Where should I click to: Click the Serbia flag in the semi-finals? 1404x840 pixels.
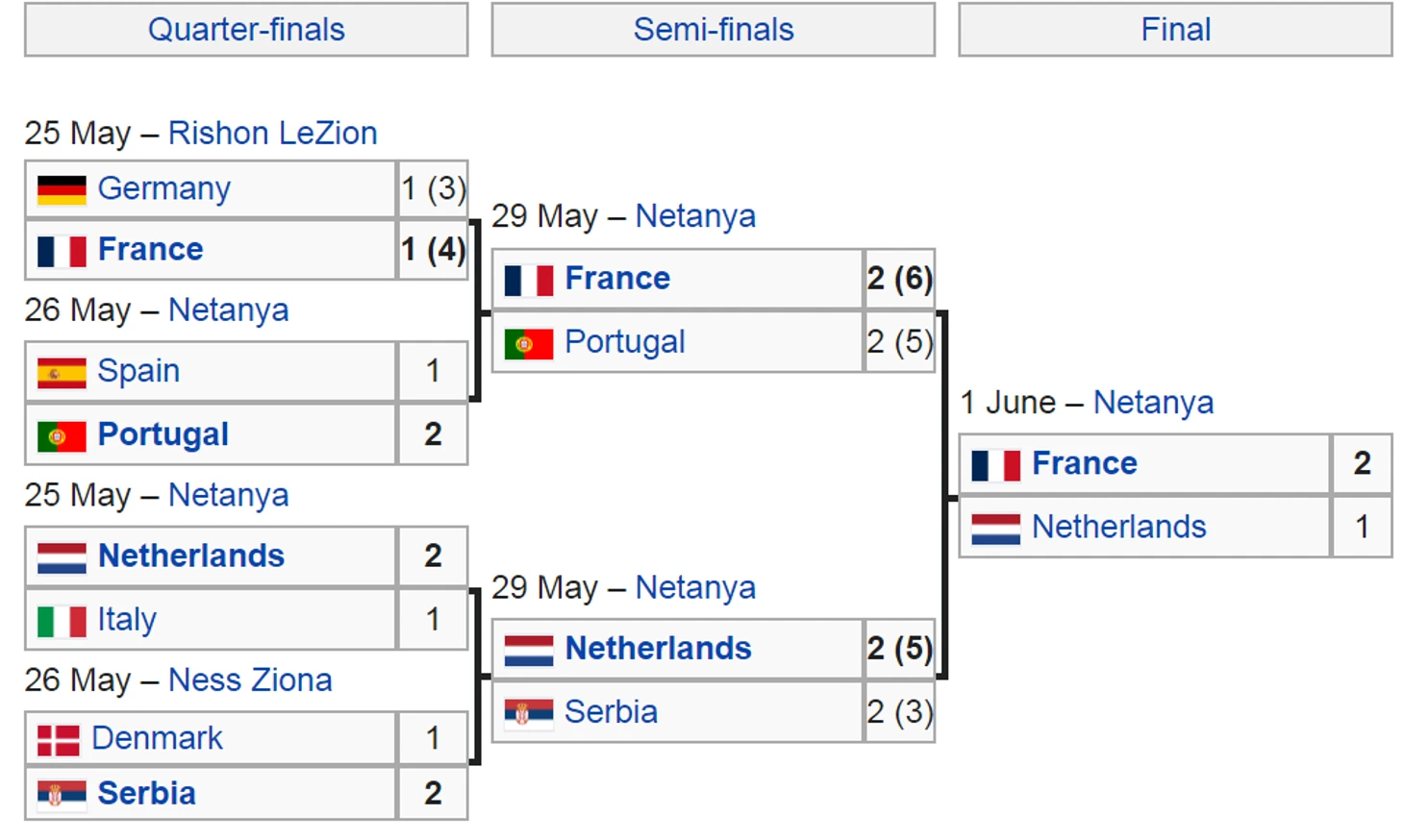[528, 713]
